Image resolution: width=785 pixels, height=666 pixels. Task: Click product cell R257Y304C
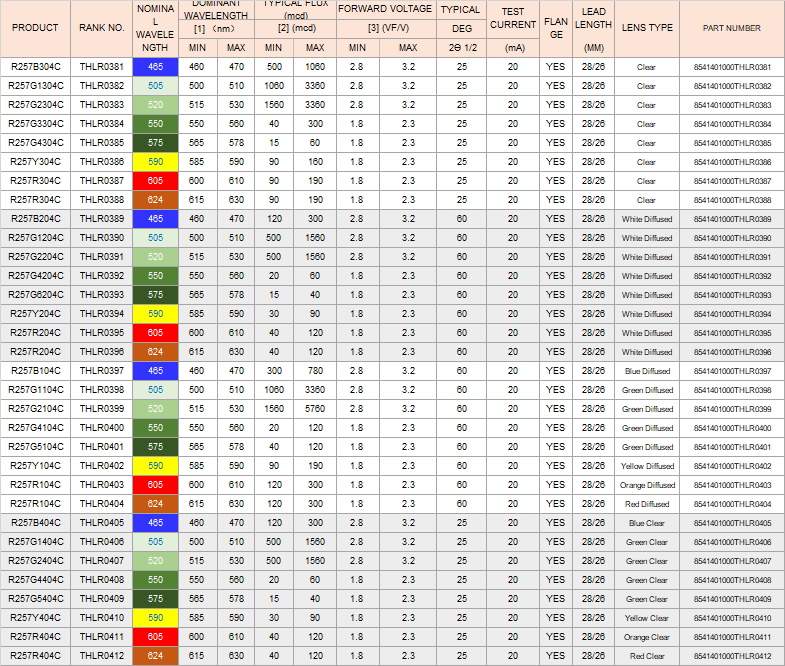(x=36, y=162)
